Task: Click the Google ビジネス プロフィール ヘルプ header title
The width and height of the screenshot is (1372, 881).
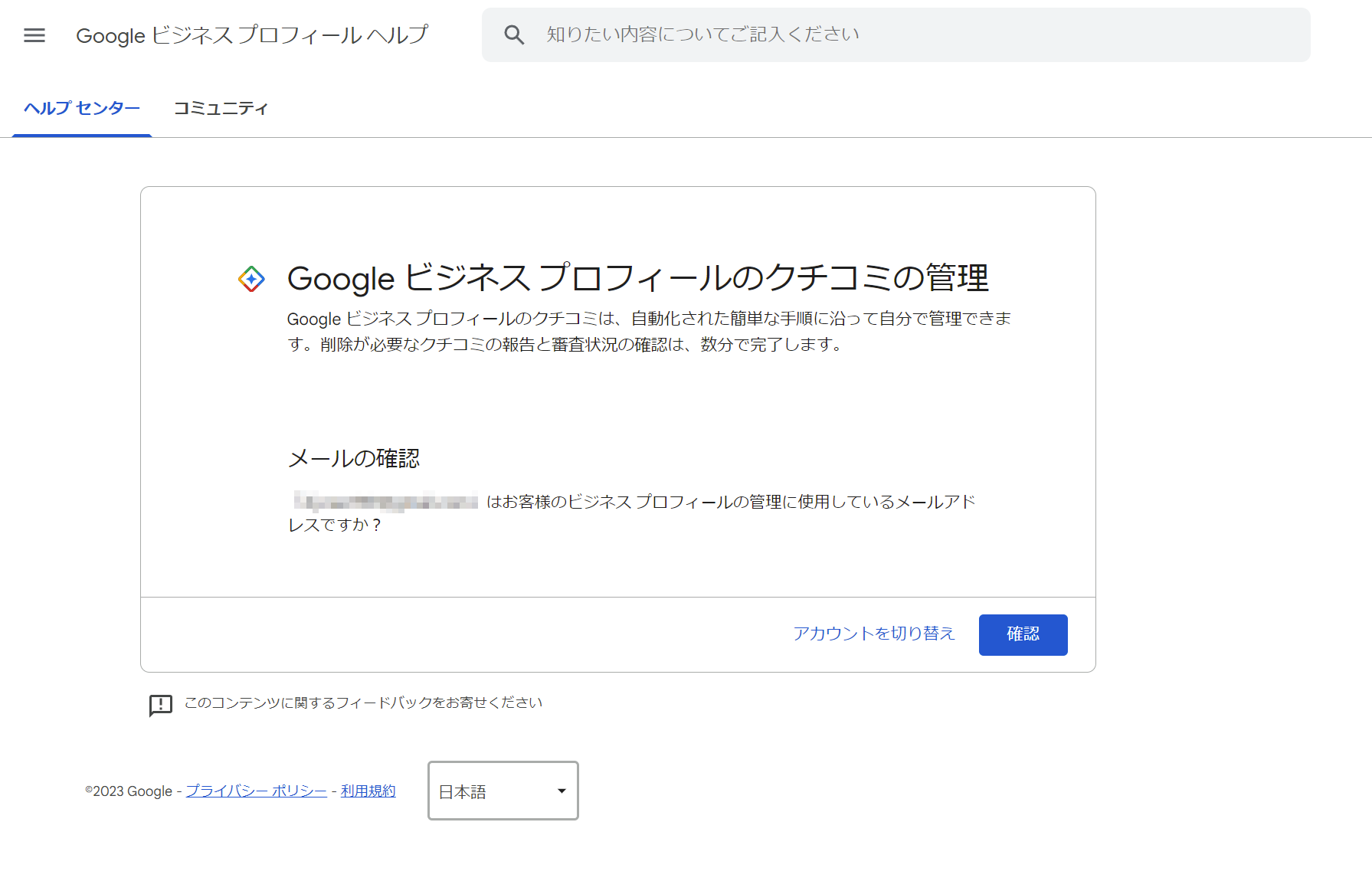Action: click(x=252, y=35)
